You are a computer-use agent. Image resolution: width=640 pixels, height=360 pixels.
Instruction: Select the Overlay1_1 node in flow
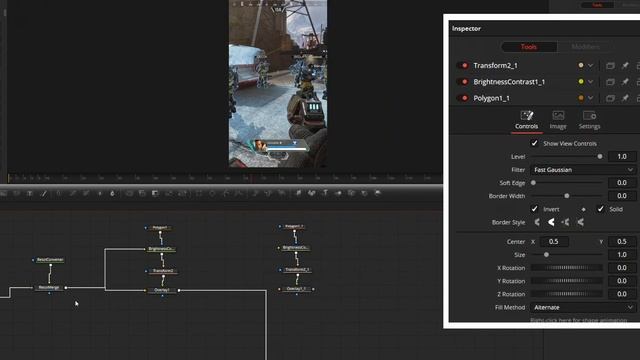296,289
